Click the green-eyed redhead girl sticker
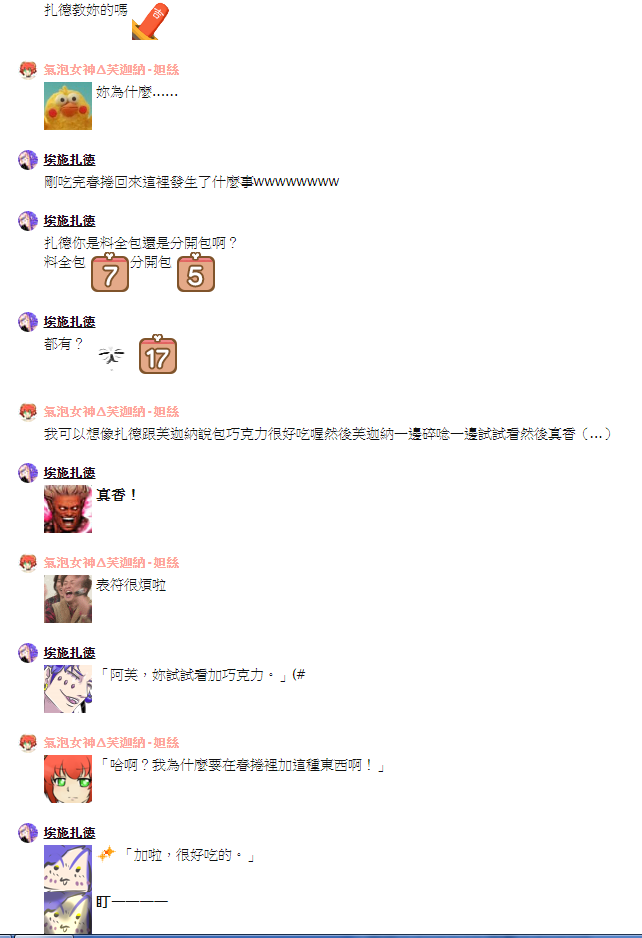 (68, 779)
